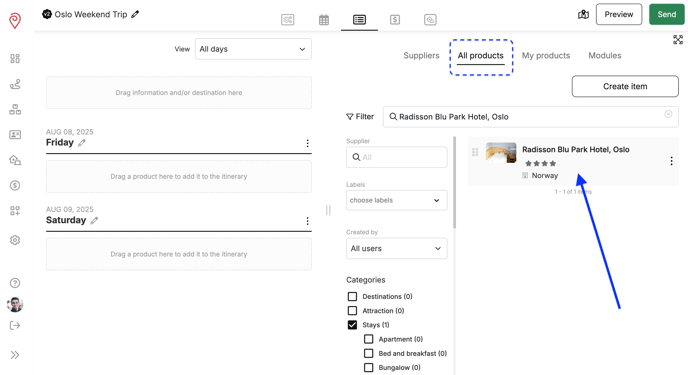The width and height of the screenshot is (688, 375).
Task: Edit the Oslo Weekend Trip title pencil
Action: pos(135,14)
